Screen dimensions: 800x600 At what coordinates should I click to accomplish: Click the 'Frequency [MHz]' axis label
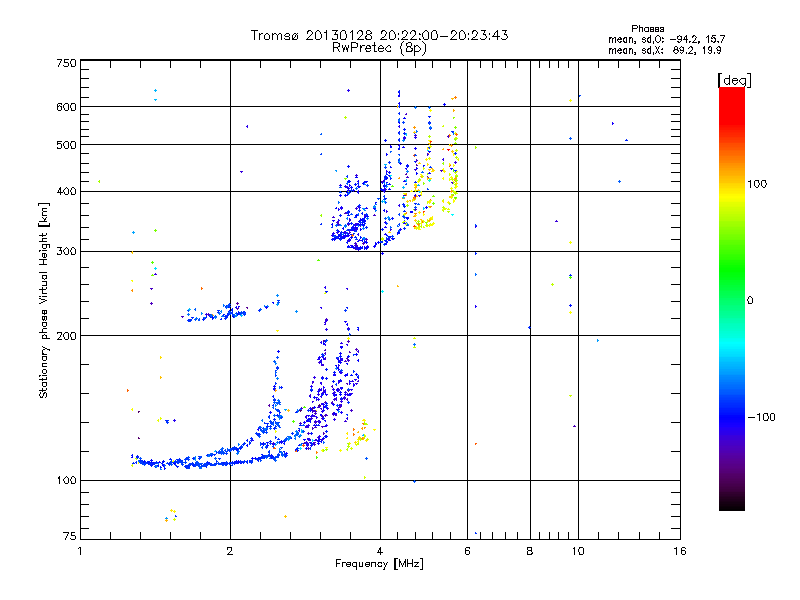[x=379, y=564]
